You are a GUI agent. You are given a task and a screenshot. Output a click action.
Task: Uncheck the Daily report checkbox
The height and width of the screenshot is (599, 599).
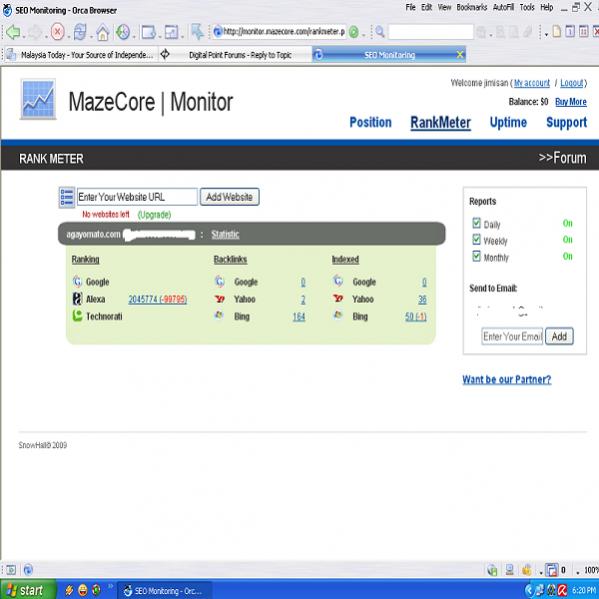pos(476,223)
